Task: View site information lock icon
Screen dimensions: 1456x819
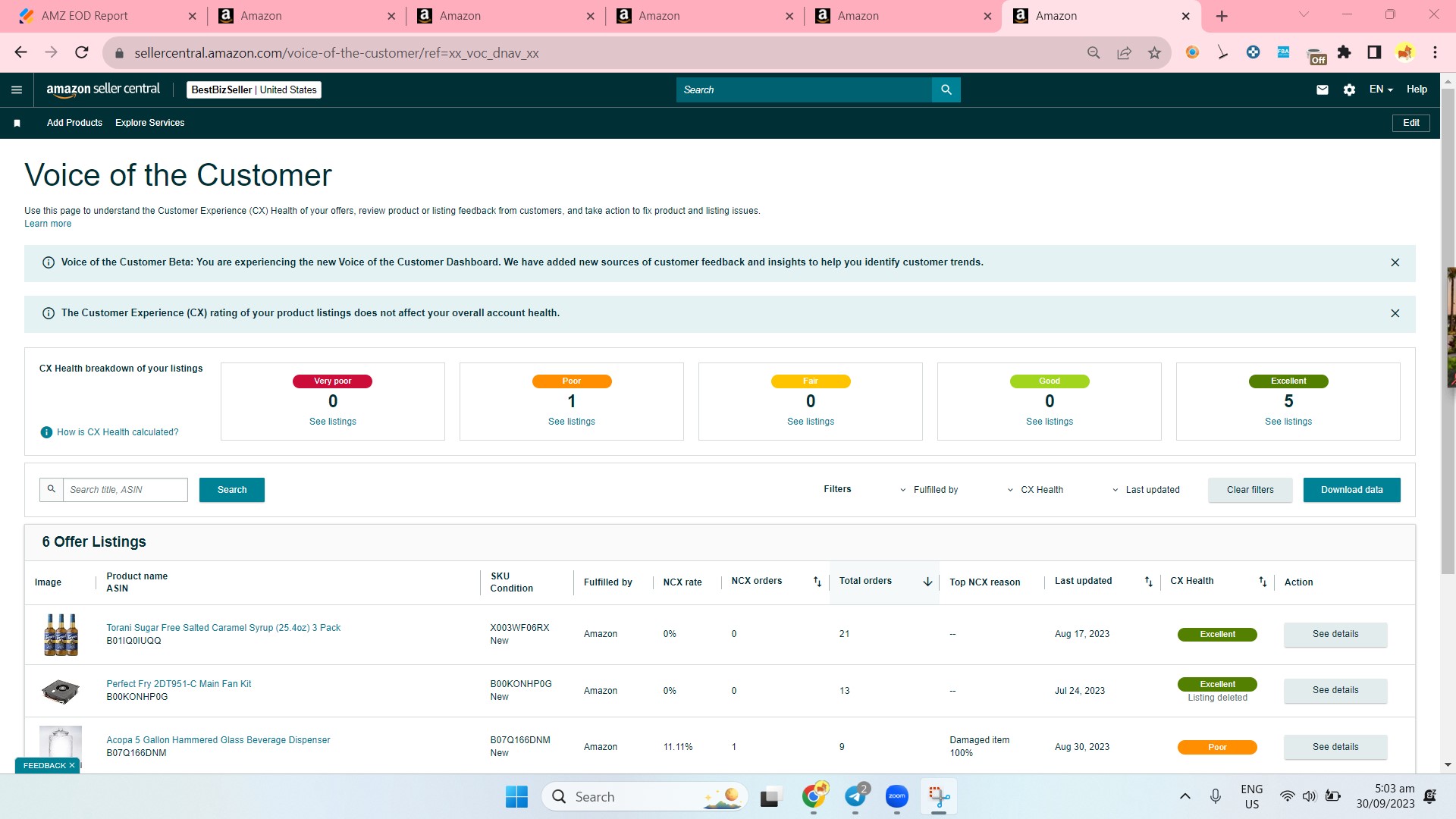Action: coord(118,53)
